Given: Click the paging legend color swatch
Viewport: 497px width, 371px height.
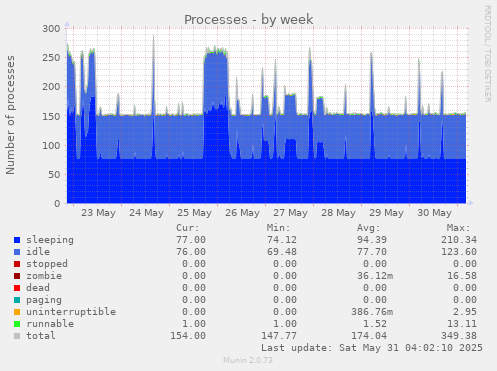Looking at the screenshot, I should (17, 300).
